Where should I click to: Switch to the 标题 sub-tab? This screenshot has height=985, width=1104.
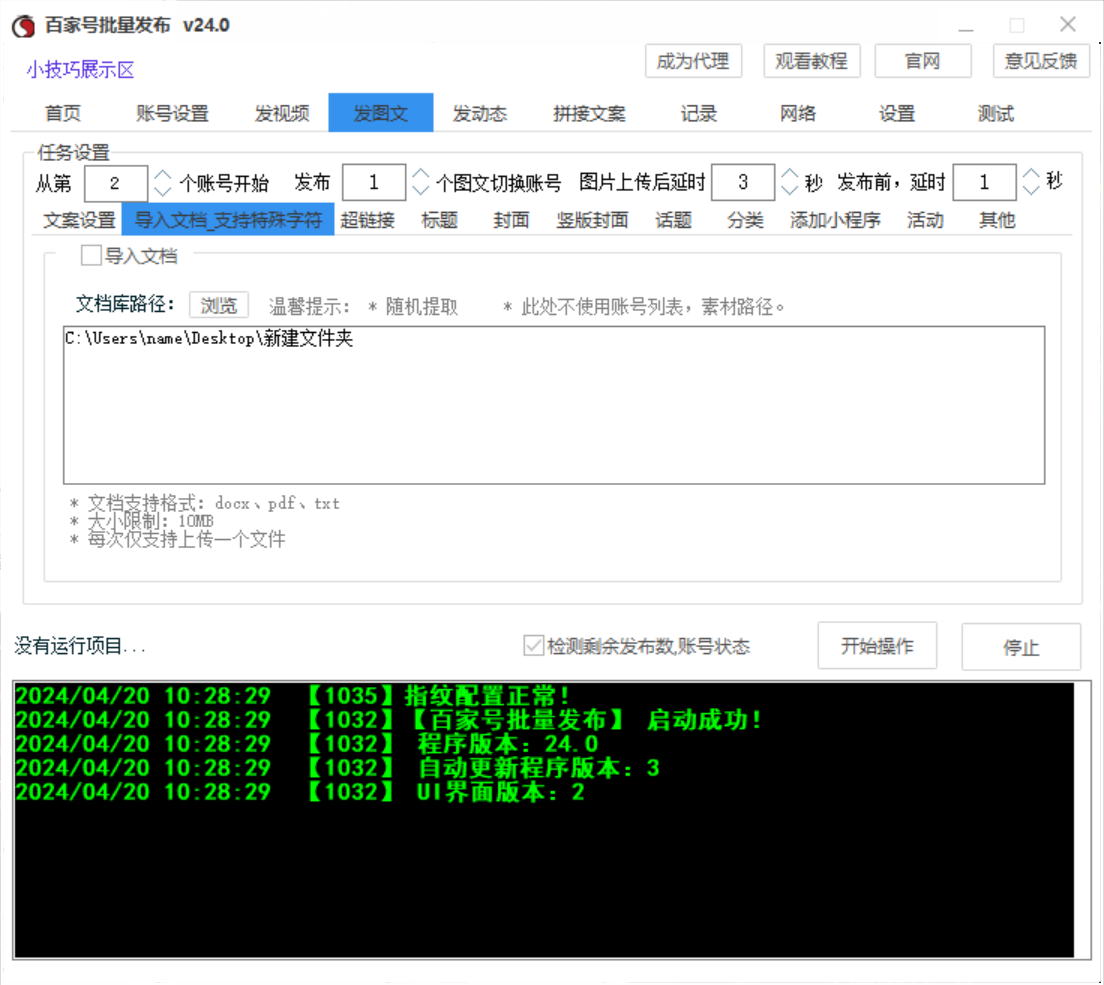(x=439, y=220)
